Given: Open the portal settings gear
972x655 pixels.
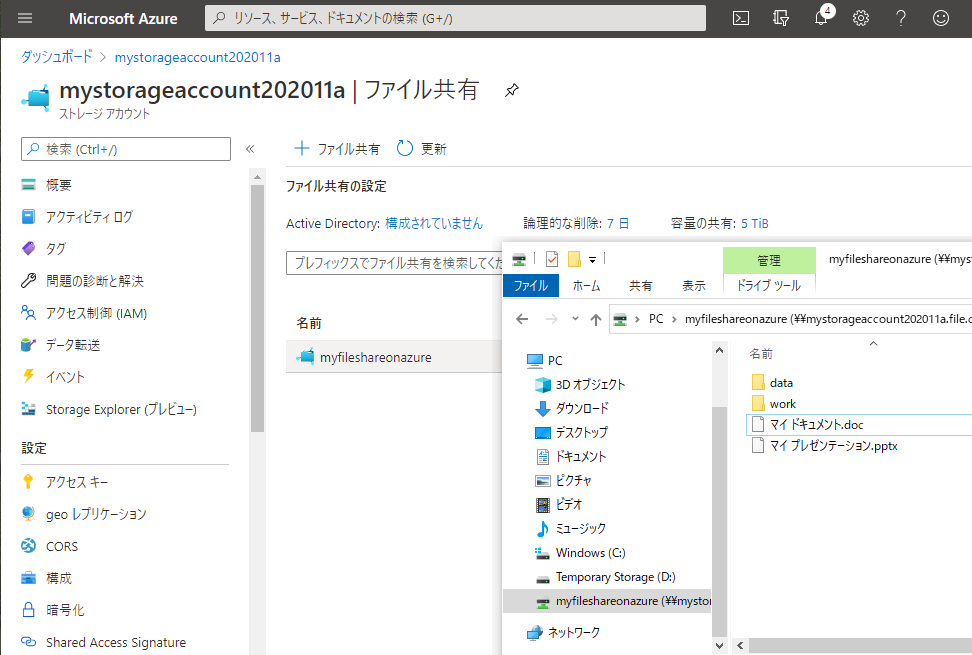Looking at the screenshot, I should click(x=860, y=17).
